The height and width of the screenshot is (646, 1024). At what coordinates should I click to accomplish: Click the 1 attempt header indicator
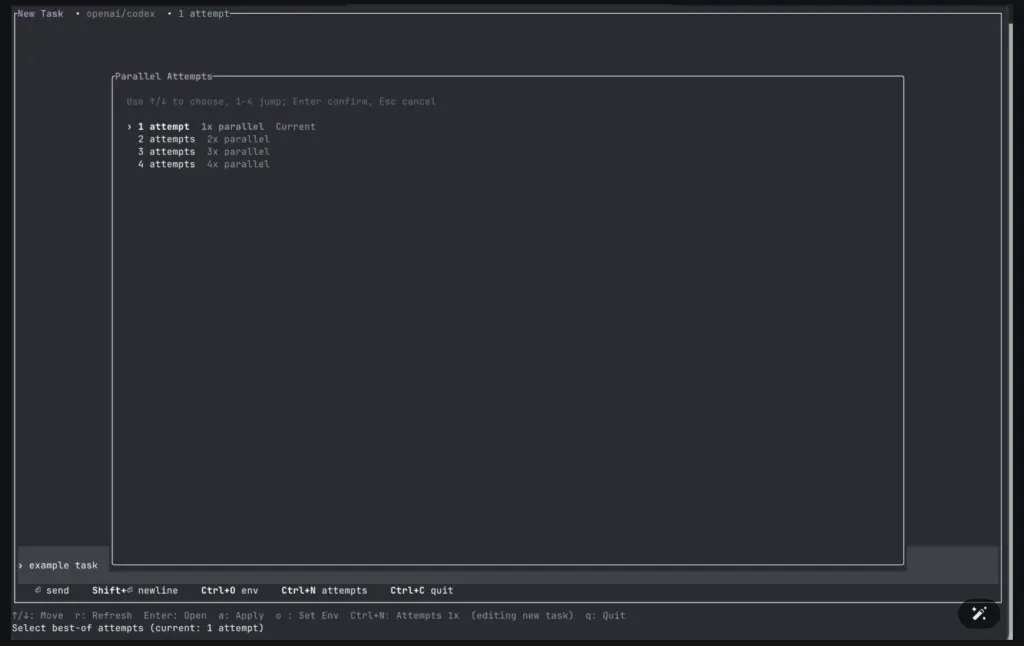(x=204, y=14)
